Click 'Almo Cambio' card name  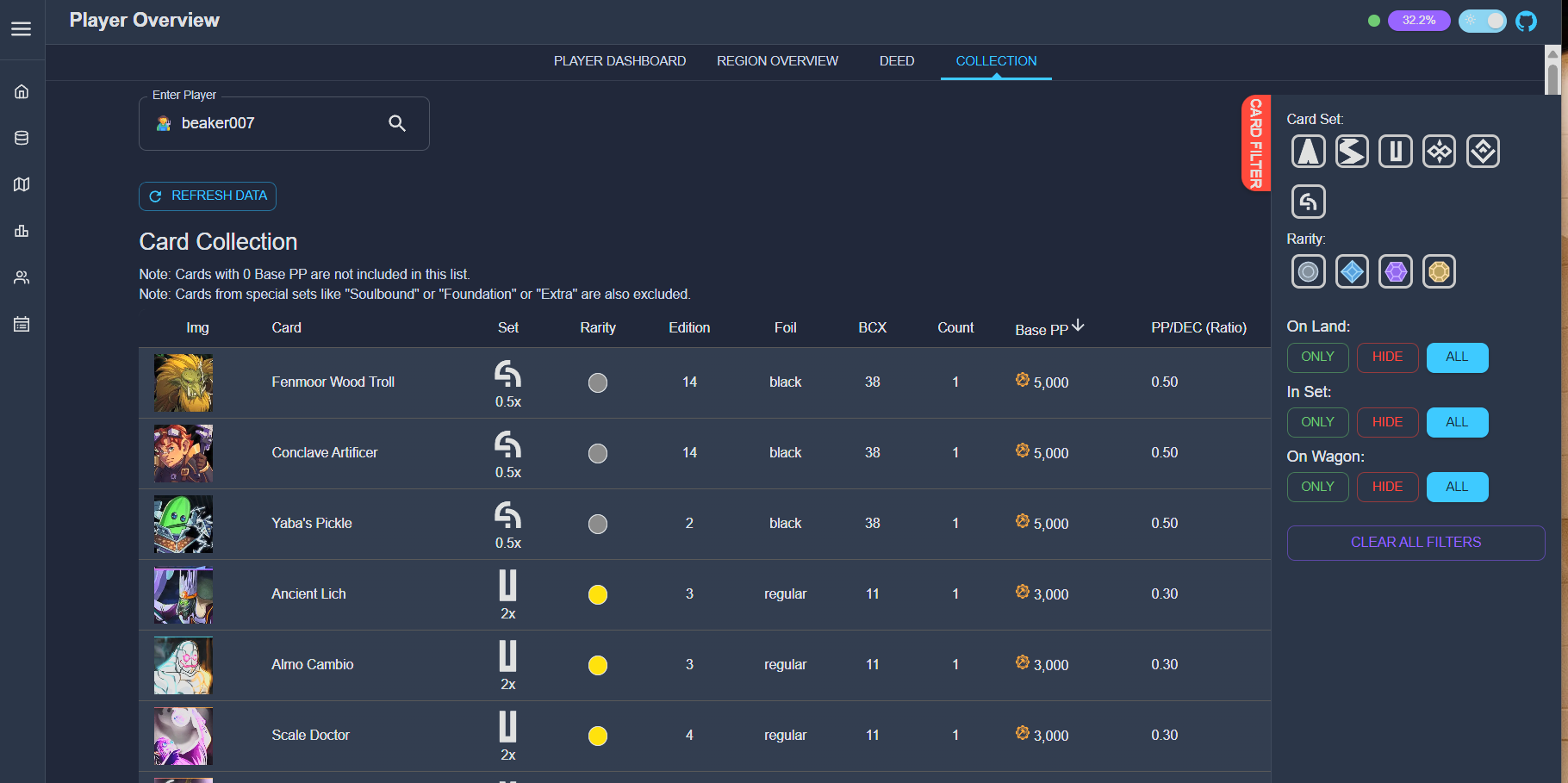point(313,665)
